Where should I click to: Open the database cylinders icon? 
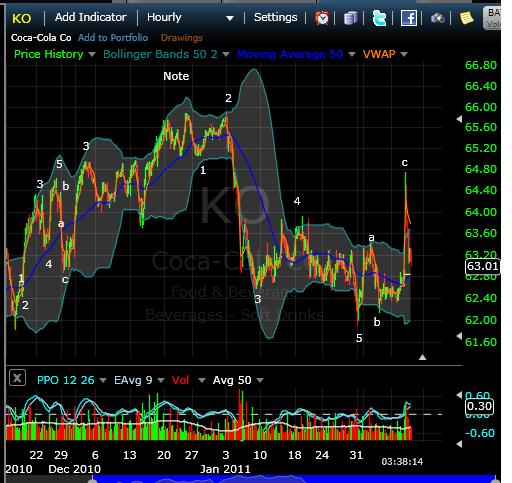coord(350,18)
